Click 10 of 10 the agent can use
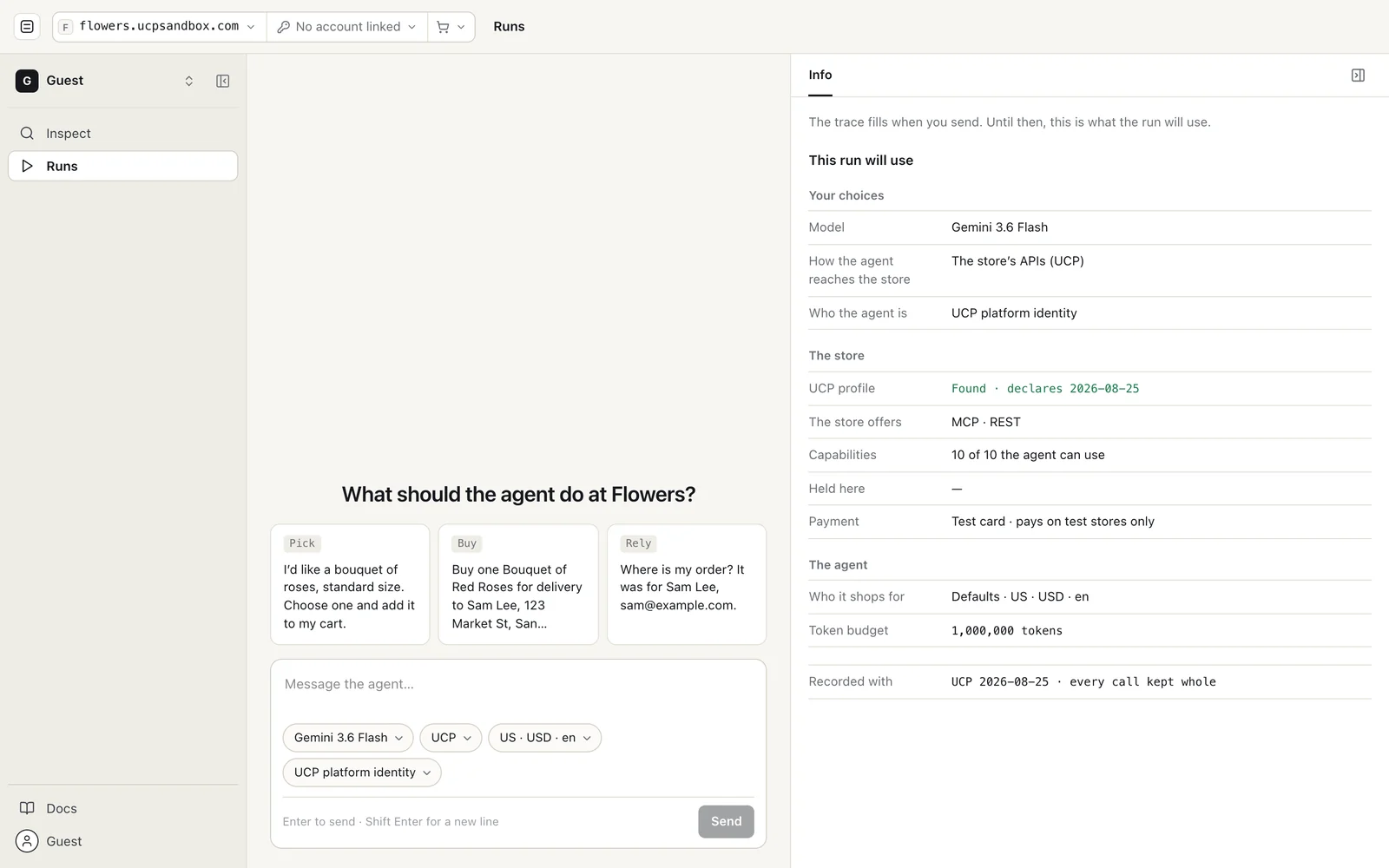Image resolution: width=1389 pixels, height=868 pixels. coord(1028,455)
